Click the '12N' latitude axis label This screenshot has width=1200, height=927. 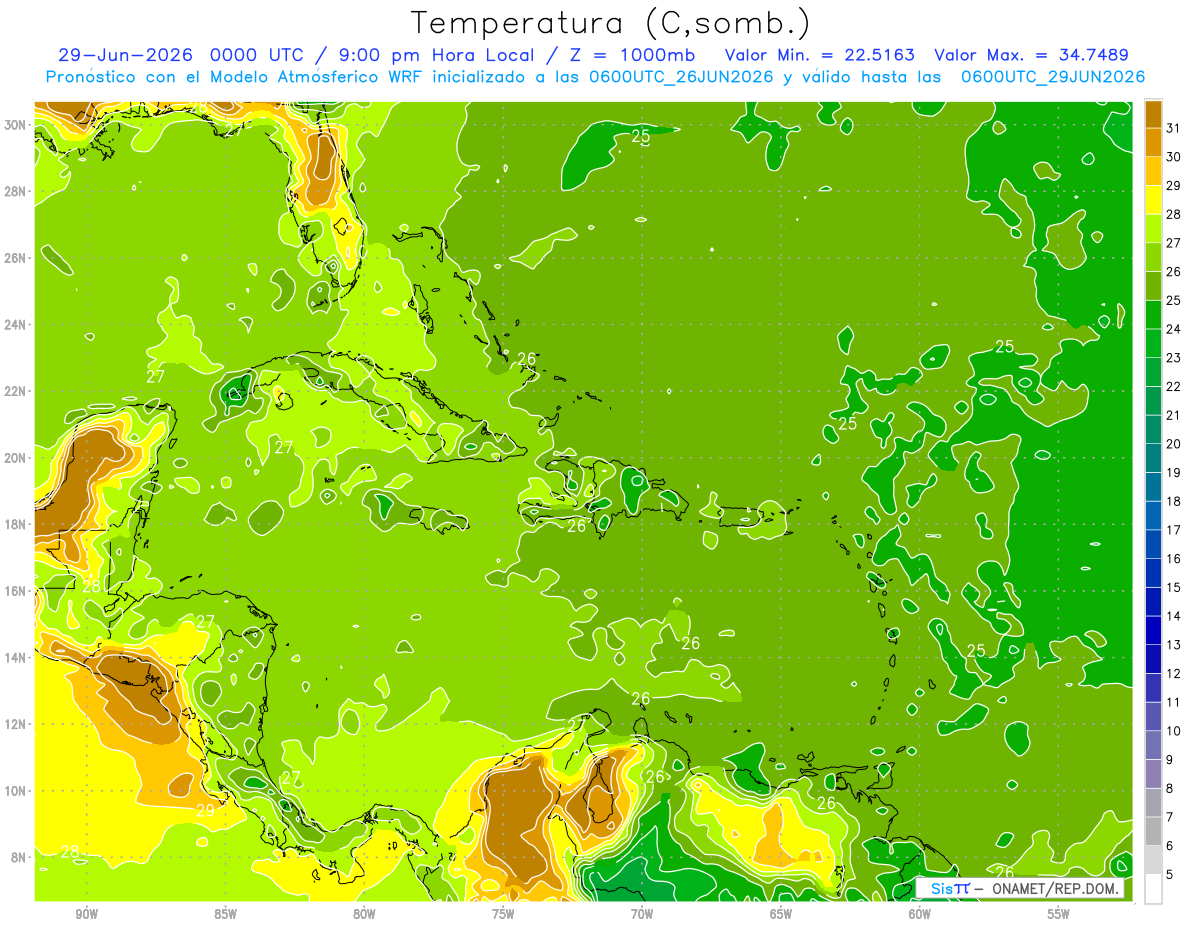point(16,724)
